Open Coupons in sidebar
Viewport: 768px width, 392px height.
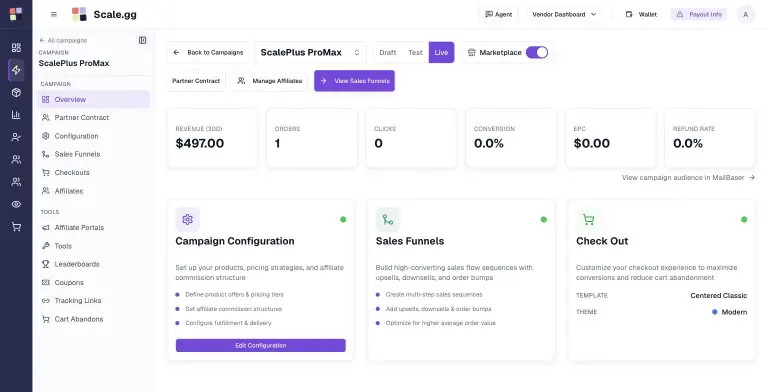click(93, 283)
